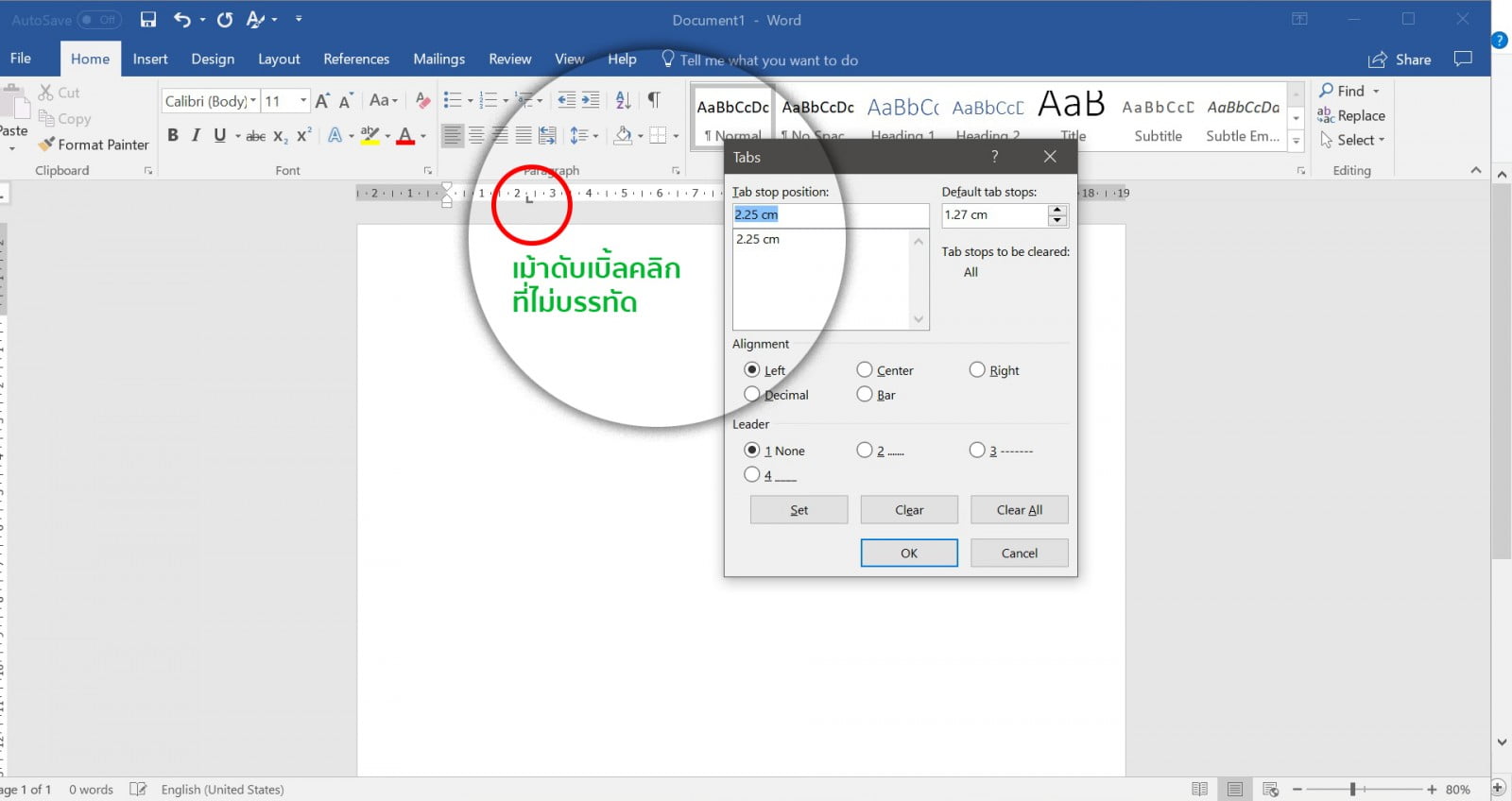
Task: Collapse the ribbon
Action: pos(1476,170)
